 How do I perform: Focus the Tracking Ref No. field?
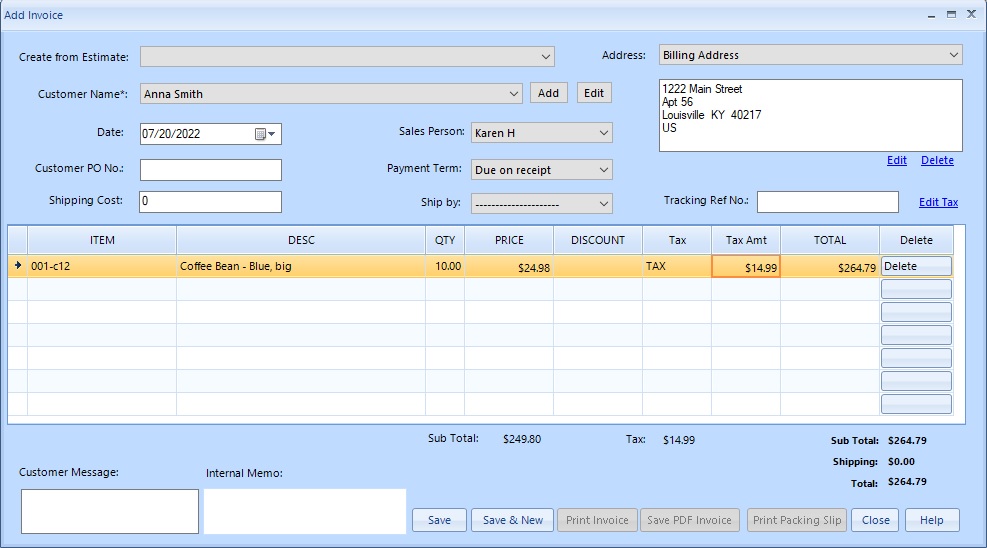point(827,202)
